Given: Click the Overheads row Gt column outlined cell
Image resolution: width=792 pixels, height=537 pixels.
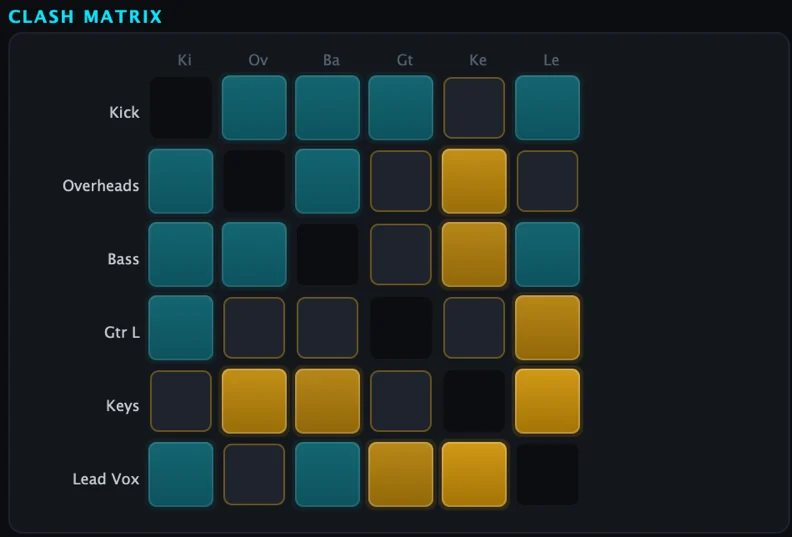Looking at the screenshot, I should 401,181.
